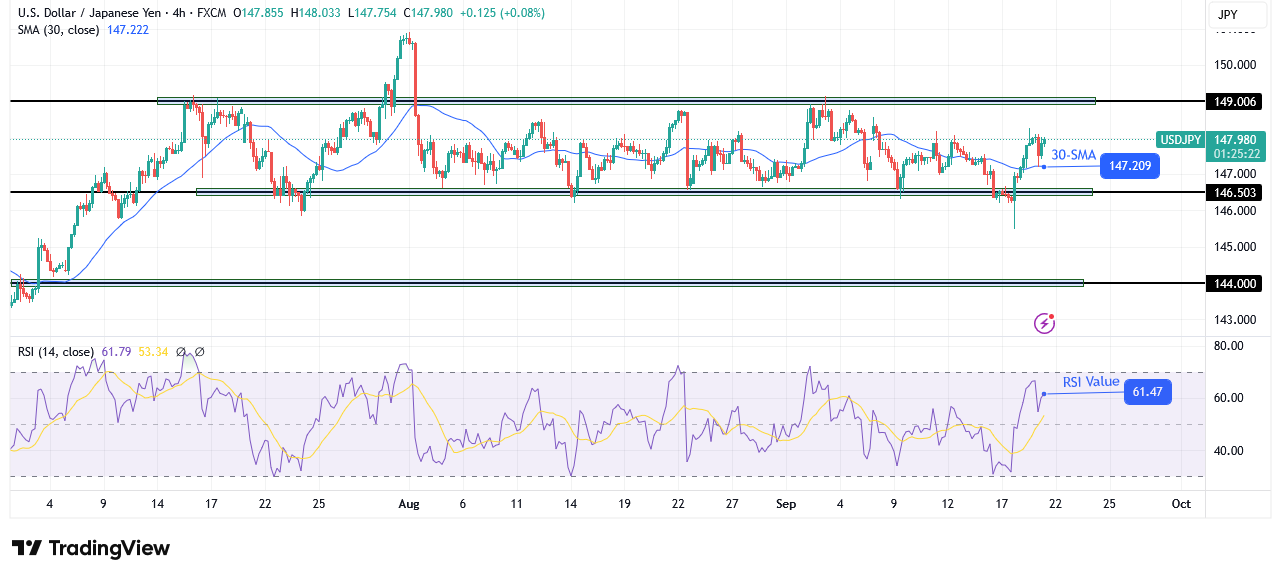The image size is (1275, 578).
Task: Click the FXCM exchange name in the legend
Action: (212, 13)
